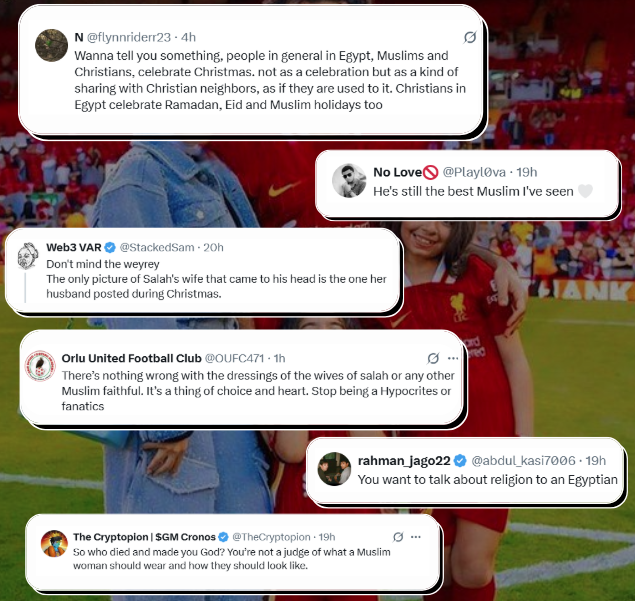This screenshot has height=601, width=635.
Task: Visit the @StackedSam handle link
Action: pyautogui.click(x=157, y=247)
